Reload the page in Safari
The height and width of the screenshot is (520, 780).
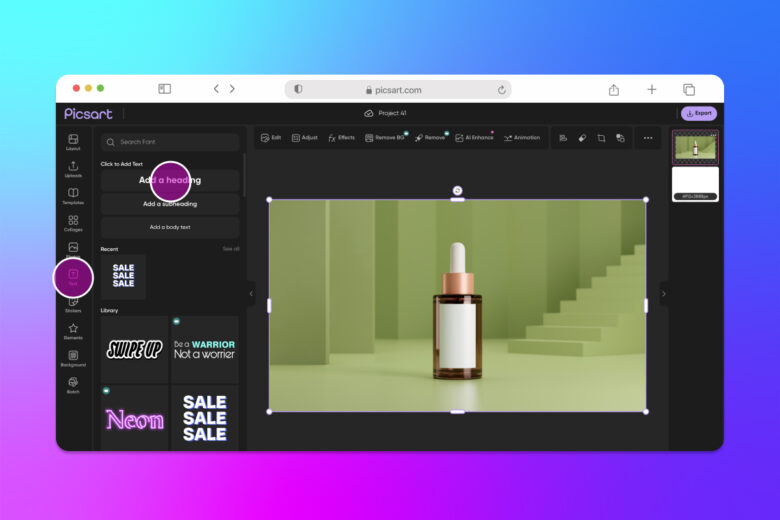point(501,90)
